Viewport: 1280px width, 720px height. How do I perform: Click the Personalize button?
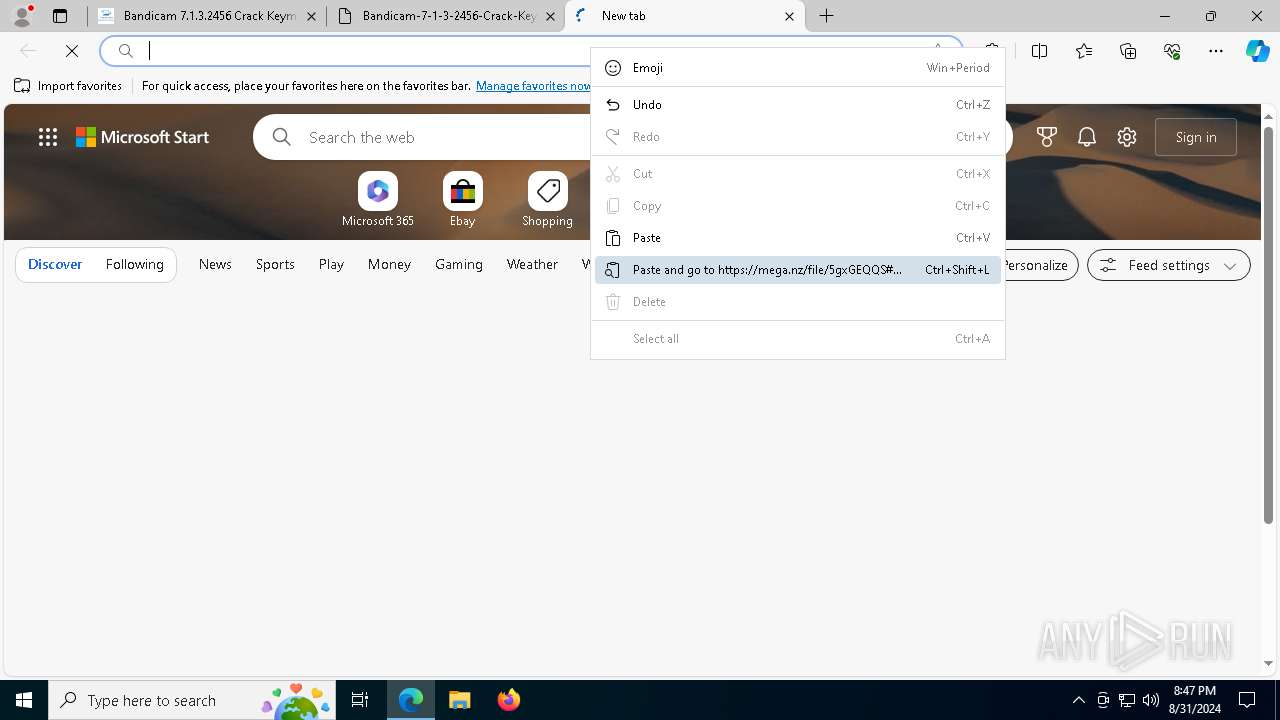click(1036, 265)
